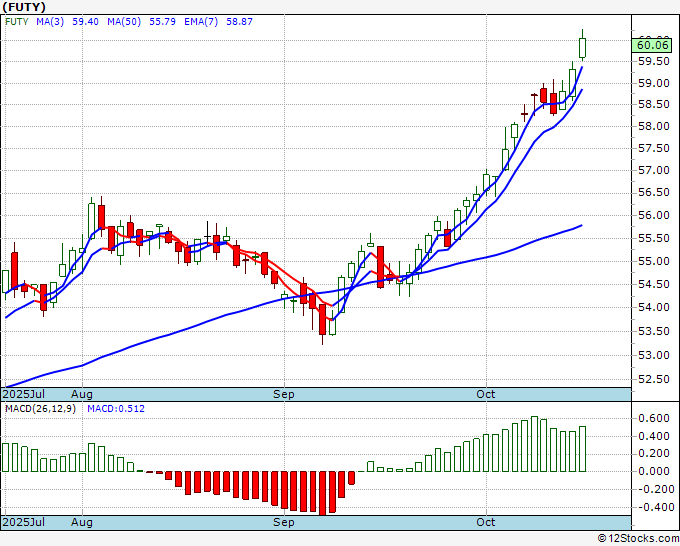Click the 59.00 price axis label
680x546 pixels.
point(654,83)
